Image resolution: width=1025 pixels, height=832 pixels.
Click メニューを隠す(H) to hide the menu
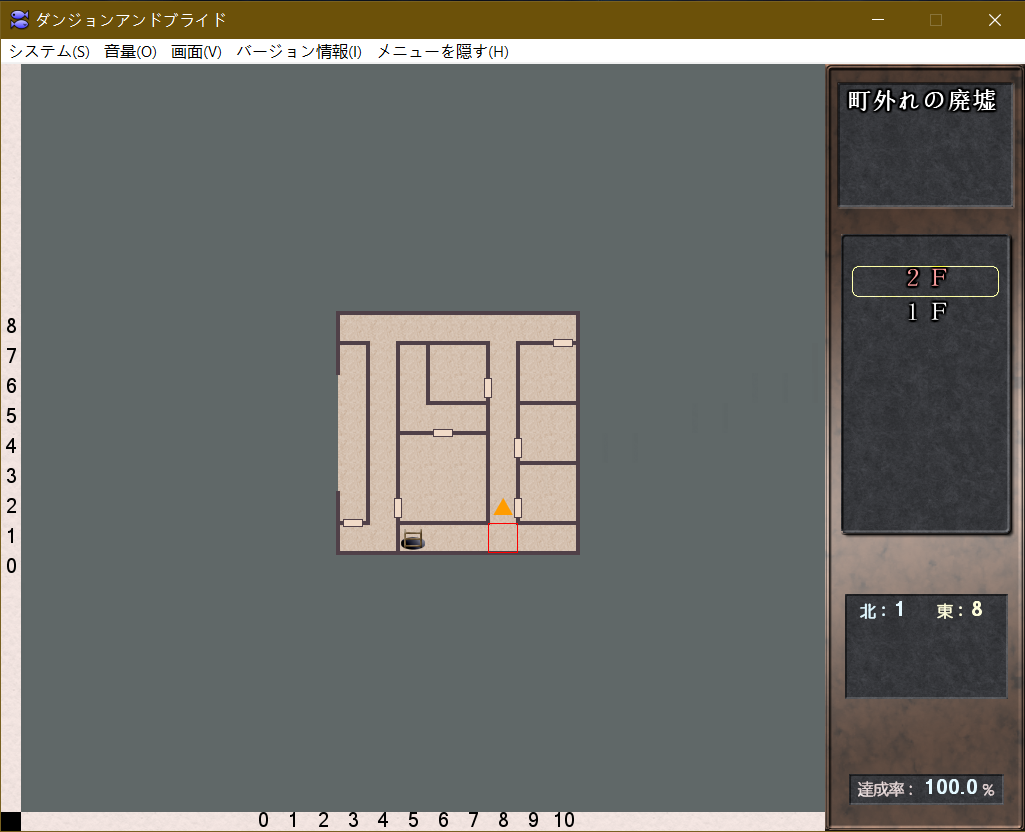point(442,52)
